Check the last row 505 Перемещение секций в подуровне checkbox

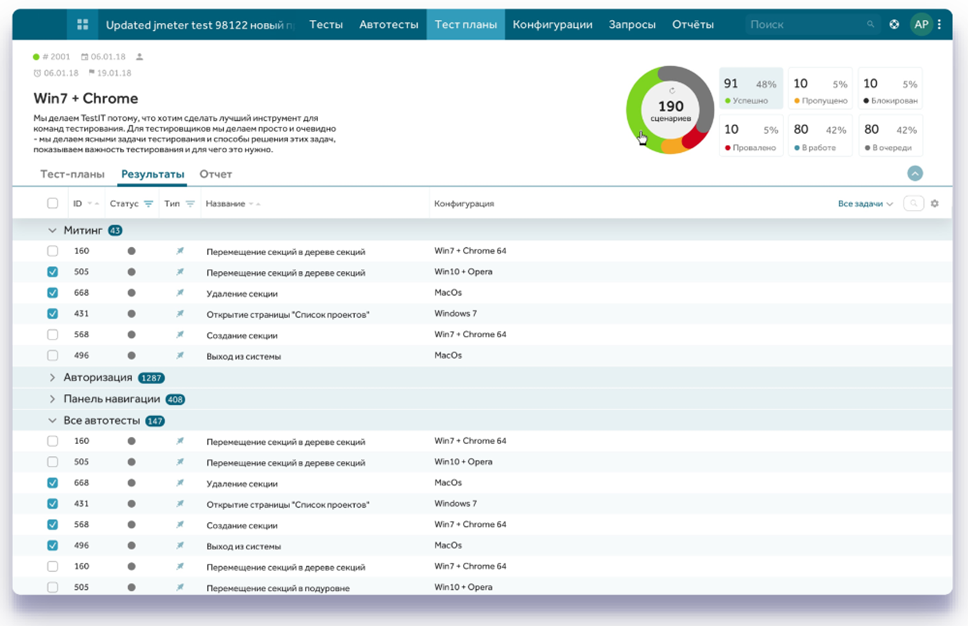[52, 587]
